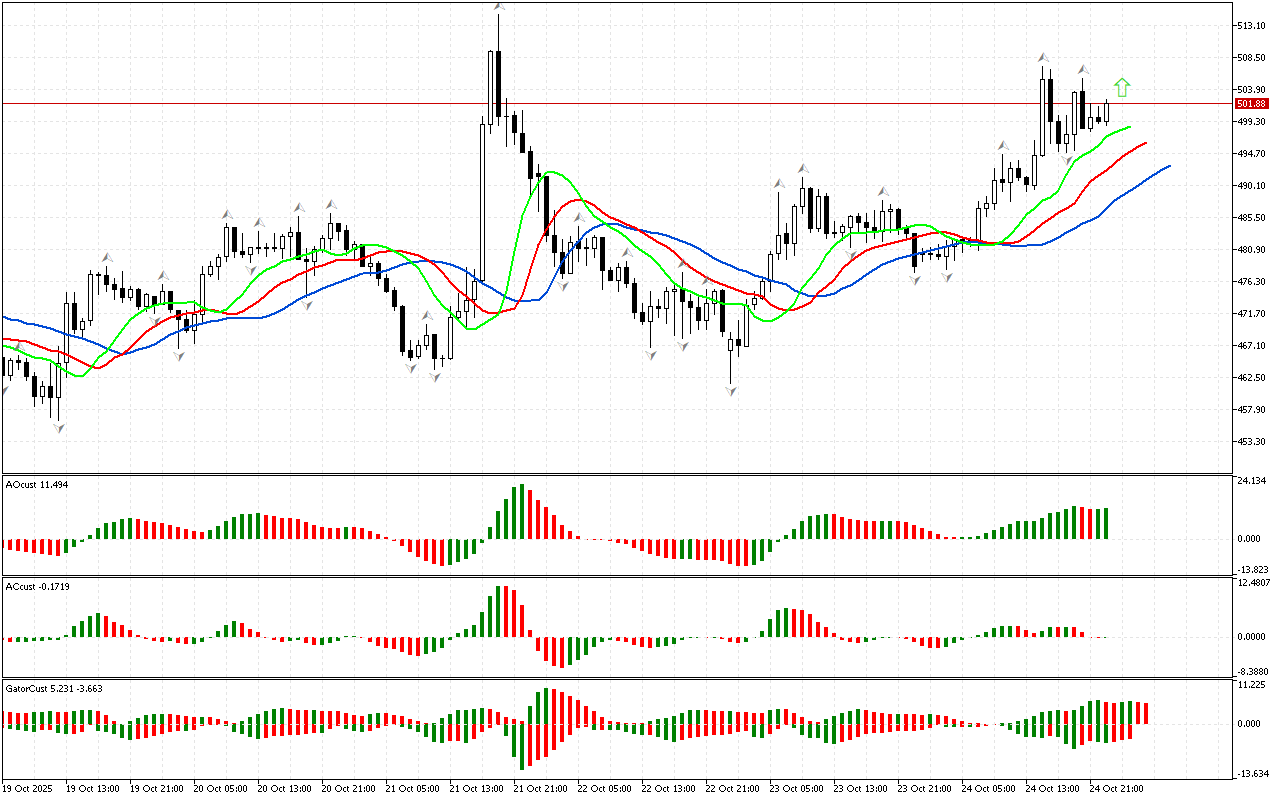Click the 24.134 AOcust scale value
This screenshot has height=800, width=1280.
tap(1252, 481)
